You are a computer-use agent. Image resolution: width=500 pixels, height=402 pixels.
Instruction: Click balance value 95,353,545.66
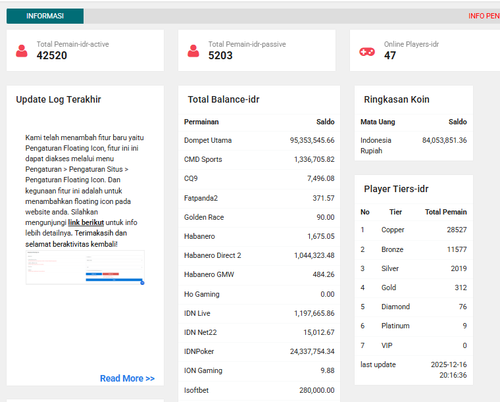click(312, 140)
